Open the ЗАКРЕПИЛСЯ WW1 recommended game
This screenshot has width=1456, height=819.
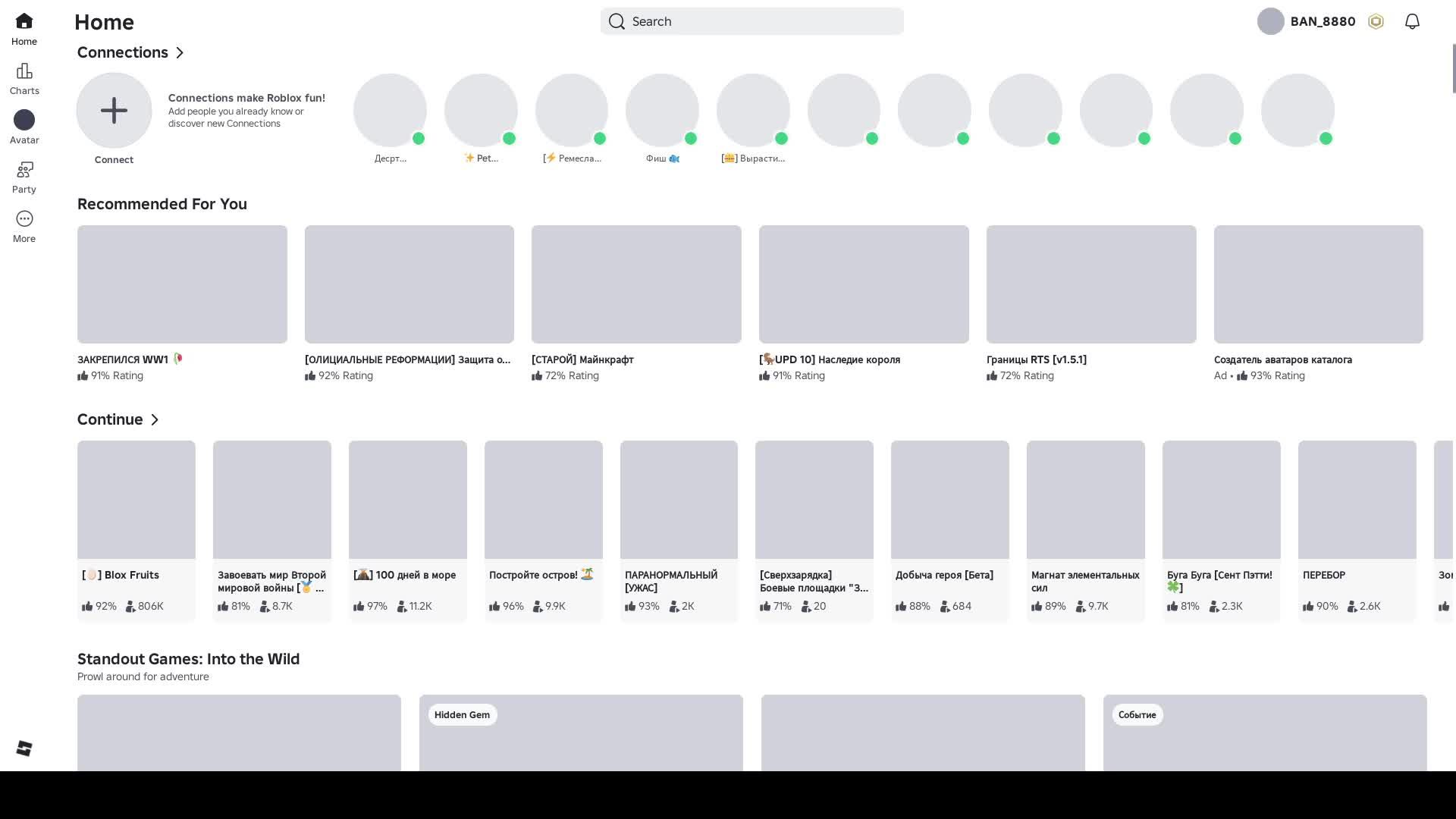pos(182,284)
